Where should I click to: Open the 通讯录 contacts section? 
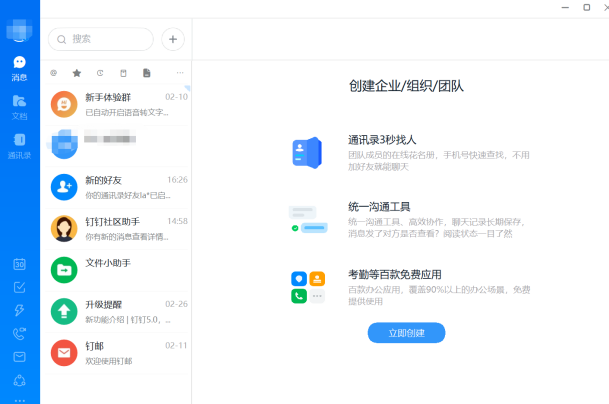point(19,146)
